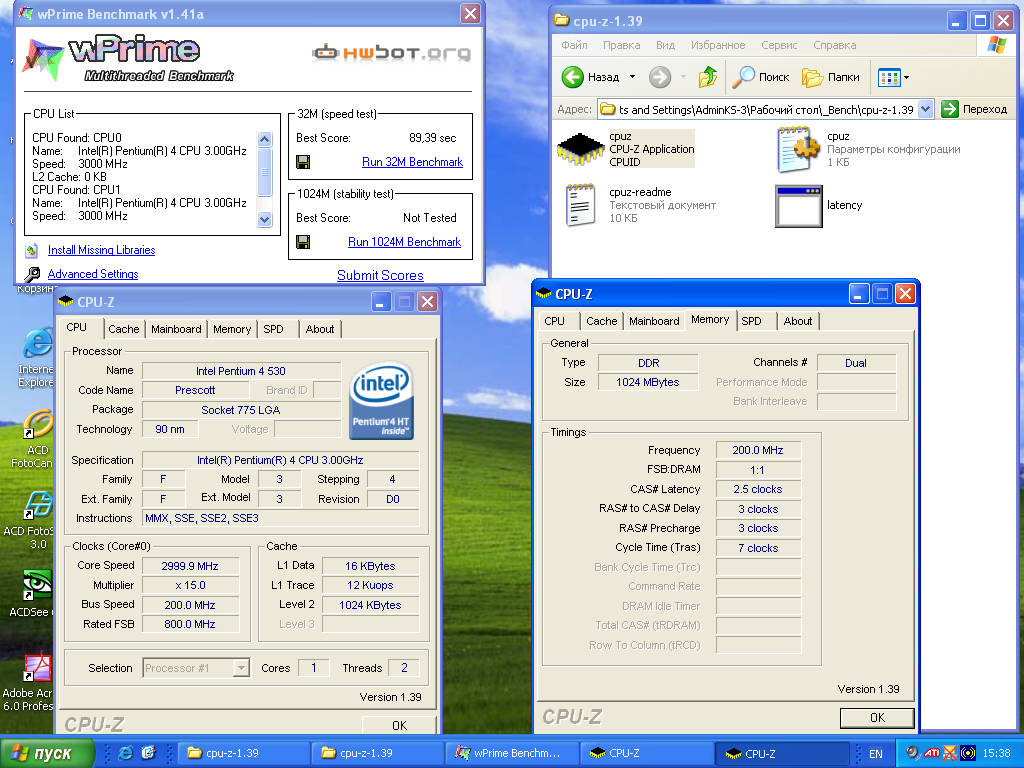Viewport: 1024px width, 768px height.
Task: Open the Избранное menu
Action: click(718, 45)
